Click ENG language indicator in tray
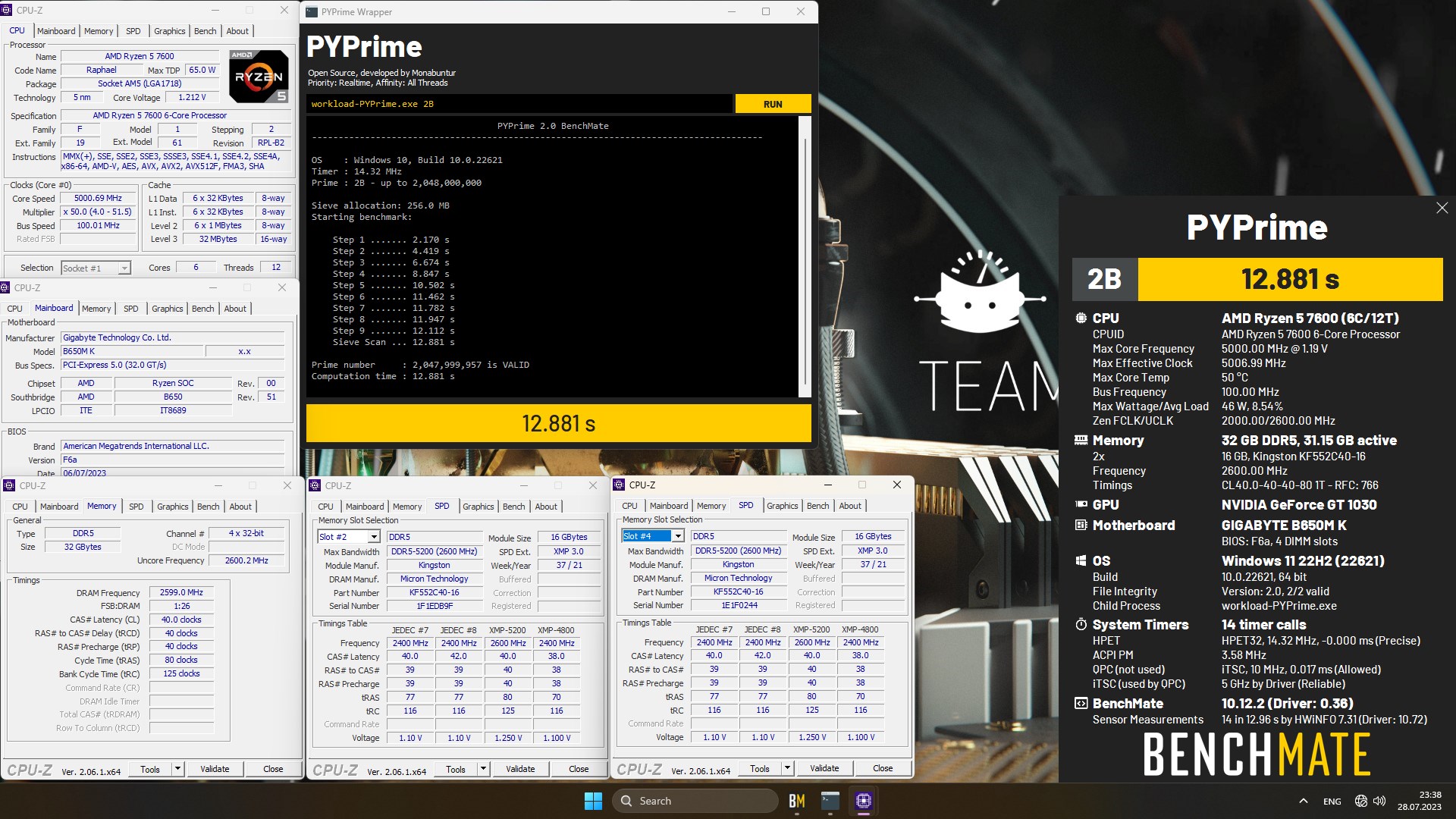The width and height of the screenshot is (1456, 819). coord(1332,801)
